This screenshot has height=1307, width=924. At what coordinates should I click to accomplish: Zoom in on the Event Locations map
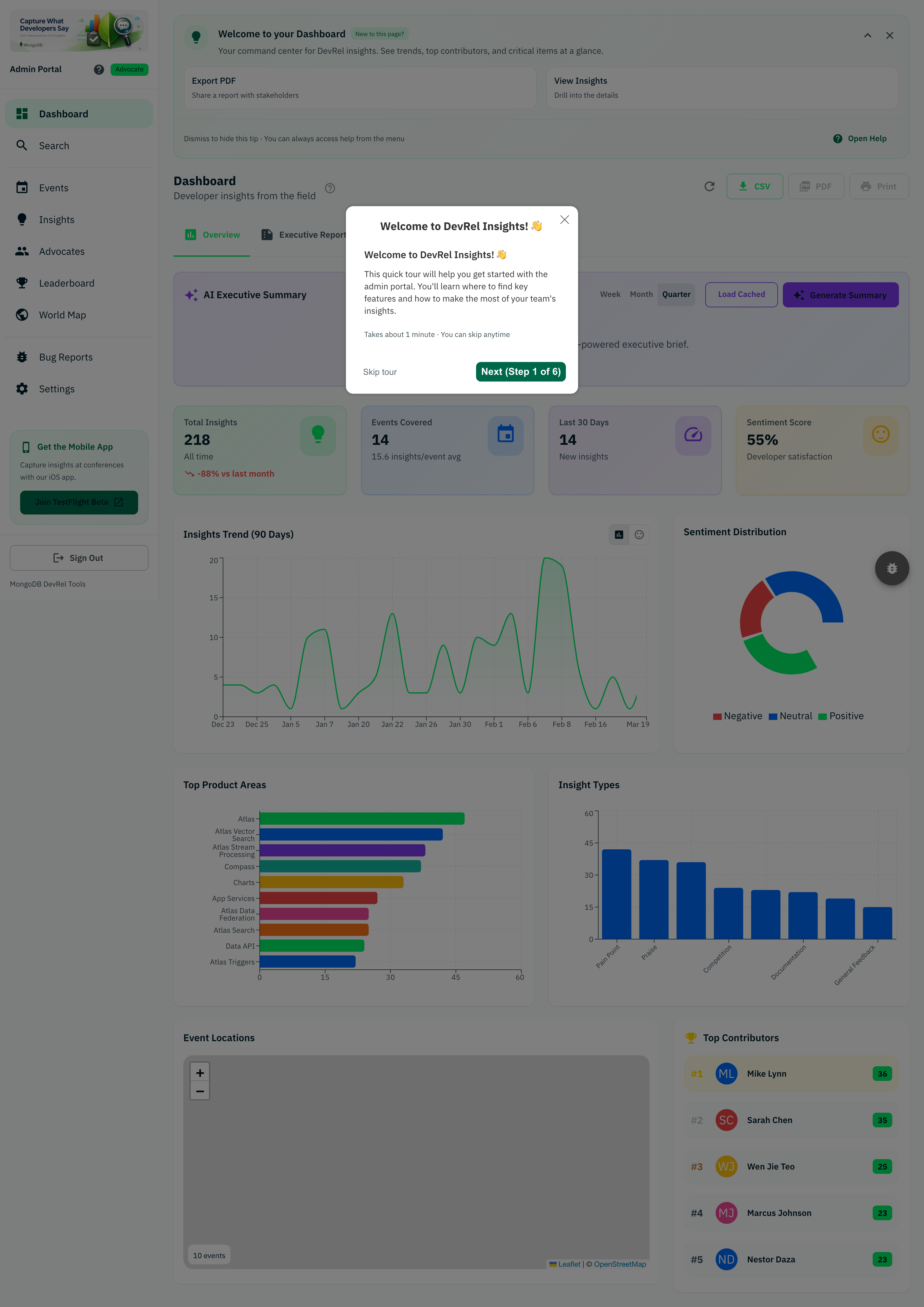tap(199, 1072)
